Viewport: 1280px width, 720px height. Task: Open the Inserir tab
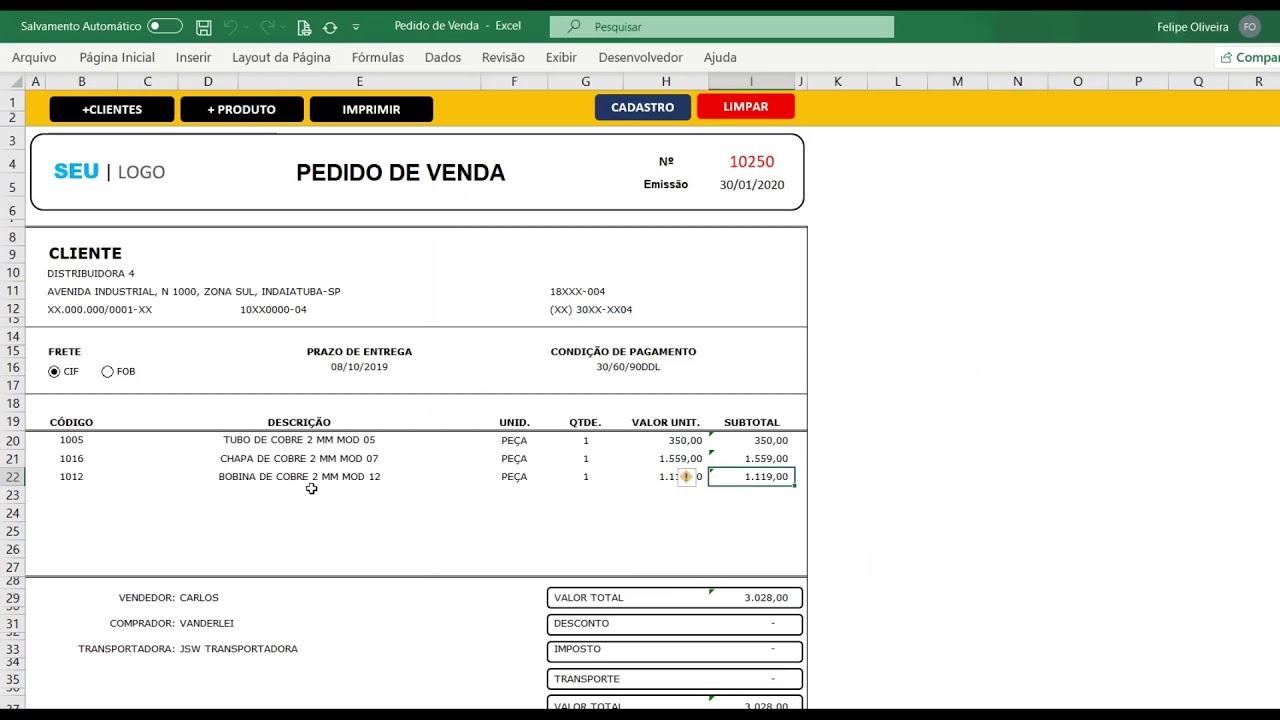click(x=193, y=58)
